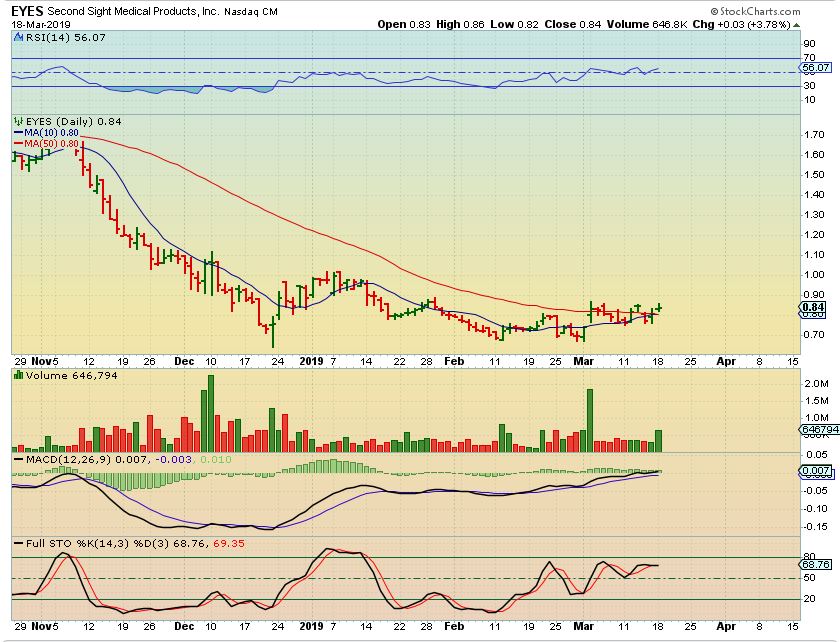Click the 1.00 price axis label
This screenshot has width=840, height=642.
point(814,275)
